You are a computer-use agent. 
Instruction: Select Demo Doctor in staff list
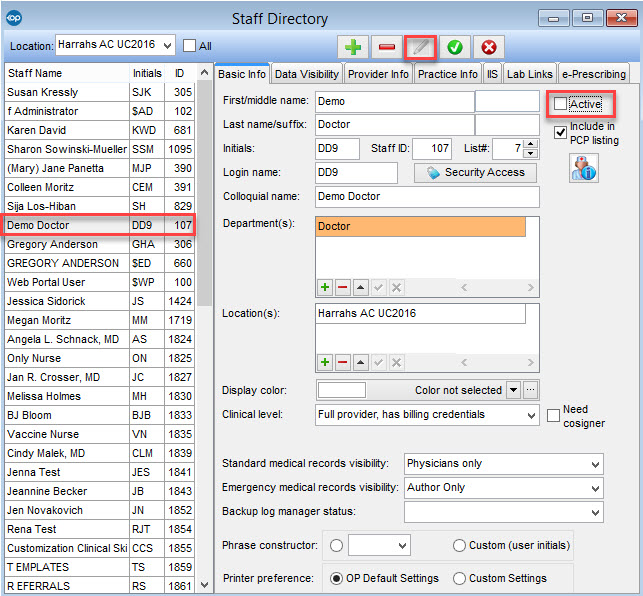coord(99,225)
